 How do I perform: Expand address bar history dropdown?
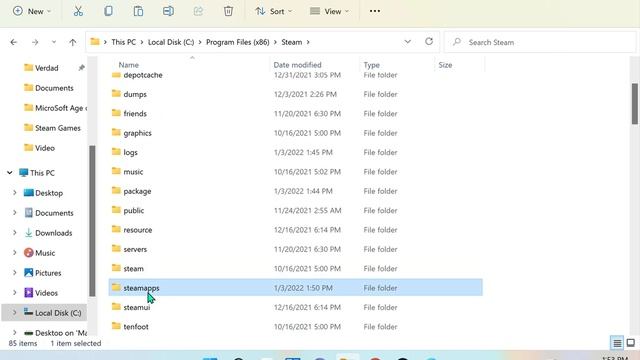point(407,42)
